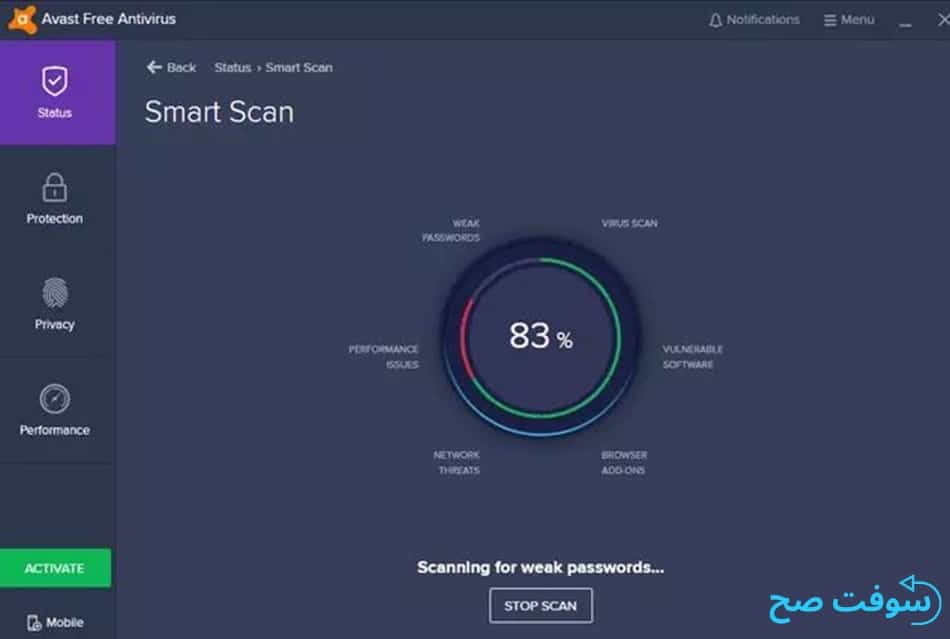The image size is (950, 639).
Task: Click the Status breadcrumb link
Action: (233, 67)
